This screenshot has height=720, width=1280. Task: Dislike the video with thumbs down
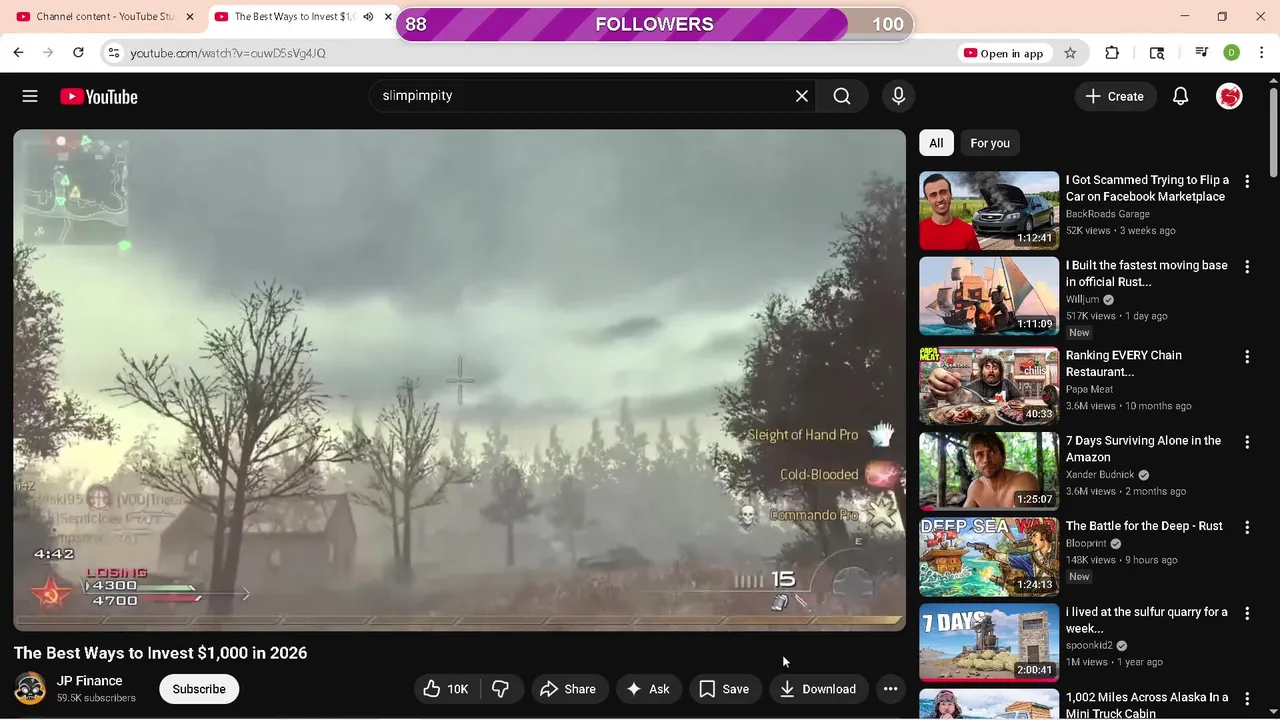[x=501, y=689]
